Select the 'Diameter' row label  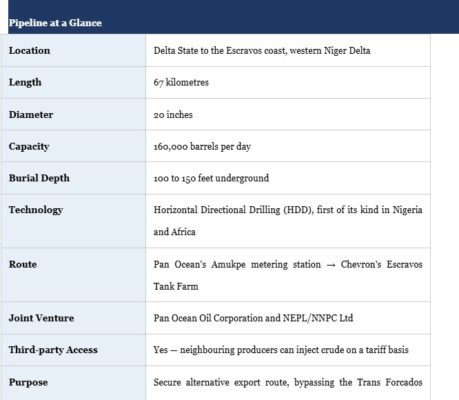point(31,114)
